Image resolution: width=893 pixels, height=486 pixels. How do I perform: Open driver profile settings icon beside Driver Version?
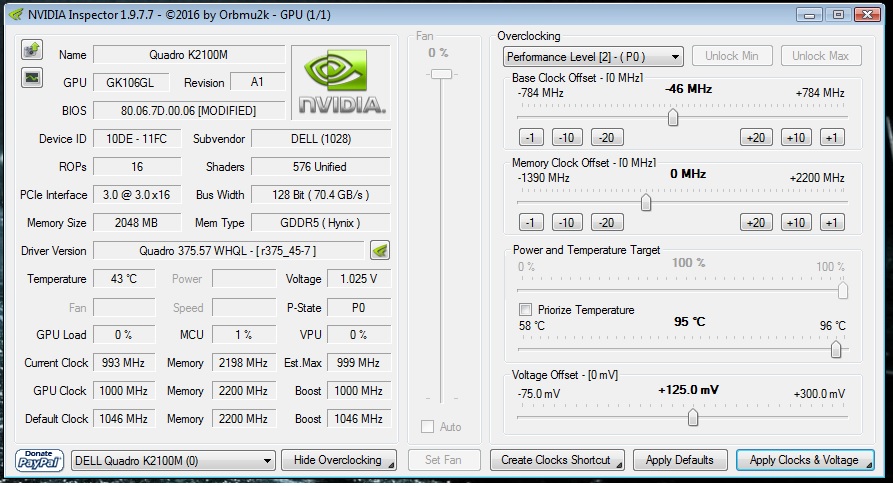pyautogui.click(x=380, y=250)
